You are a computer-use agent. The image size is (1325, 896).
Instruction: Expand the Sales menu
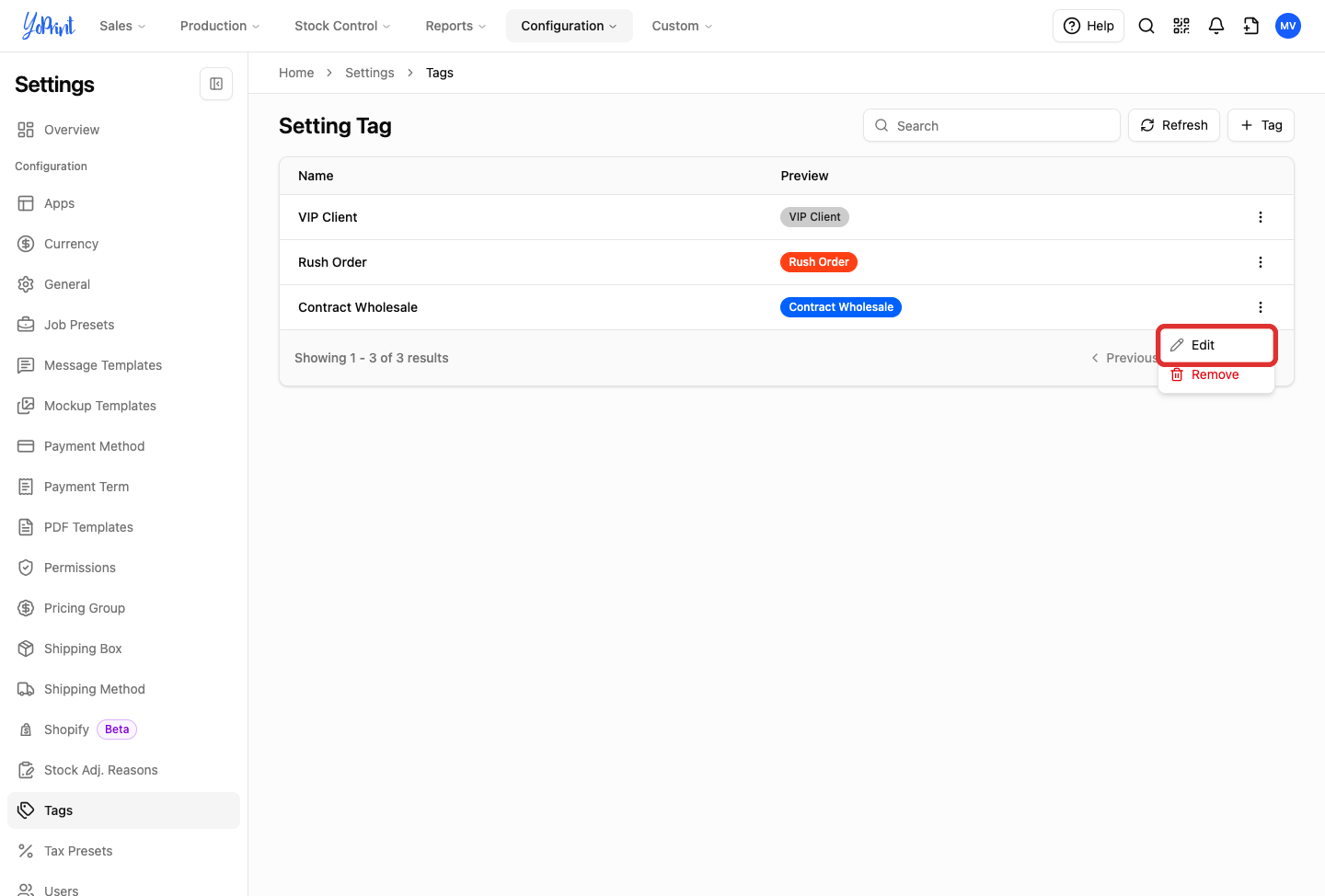pyautogui.click(x=122, y=26)
